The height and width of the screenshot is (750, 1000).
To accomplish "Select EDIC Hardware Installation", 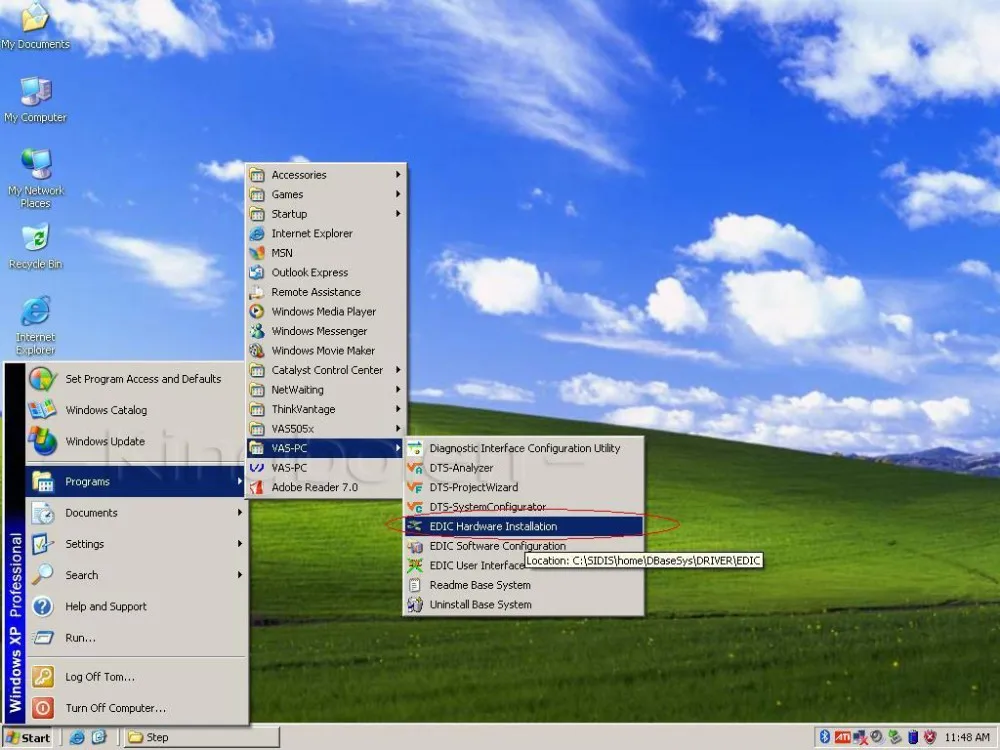I will (492, 526).
